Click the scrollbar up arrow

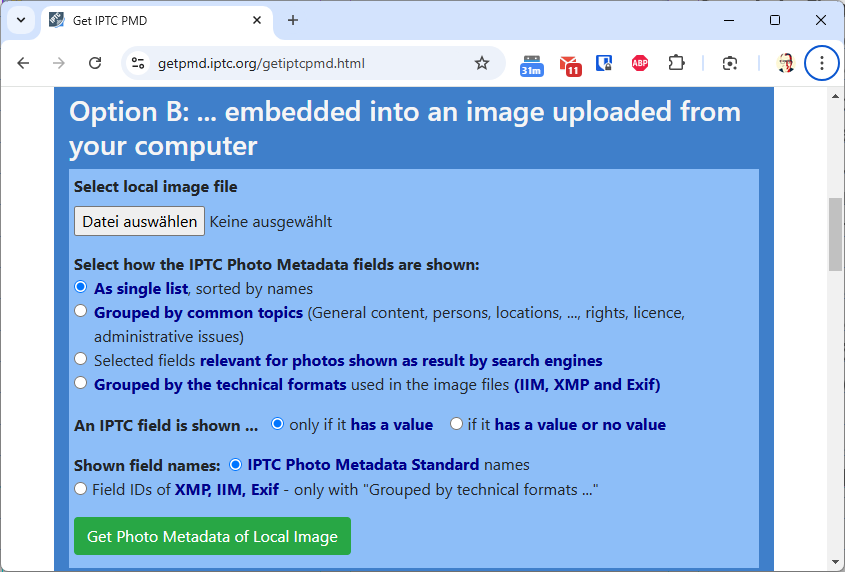coord(835,97)
